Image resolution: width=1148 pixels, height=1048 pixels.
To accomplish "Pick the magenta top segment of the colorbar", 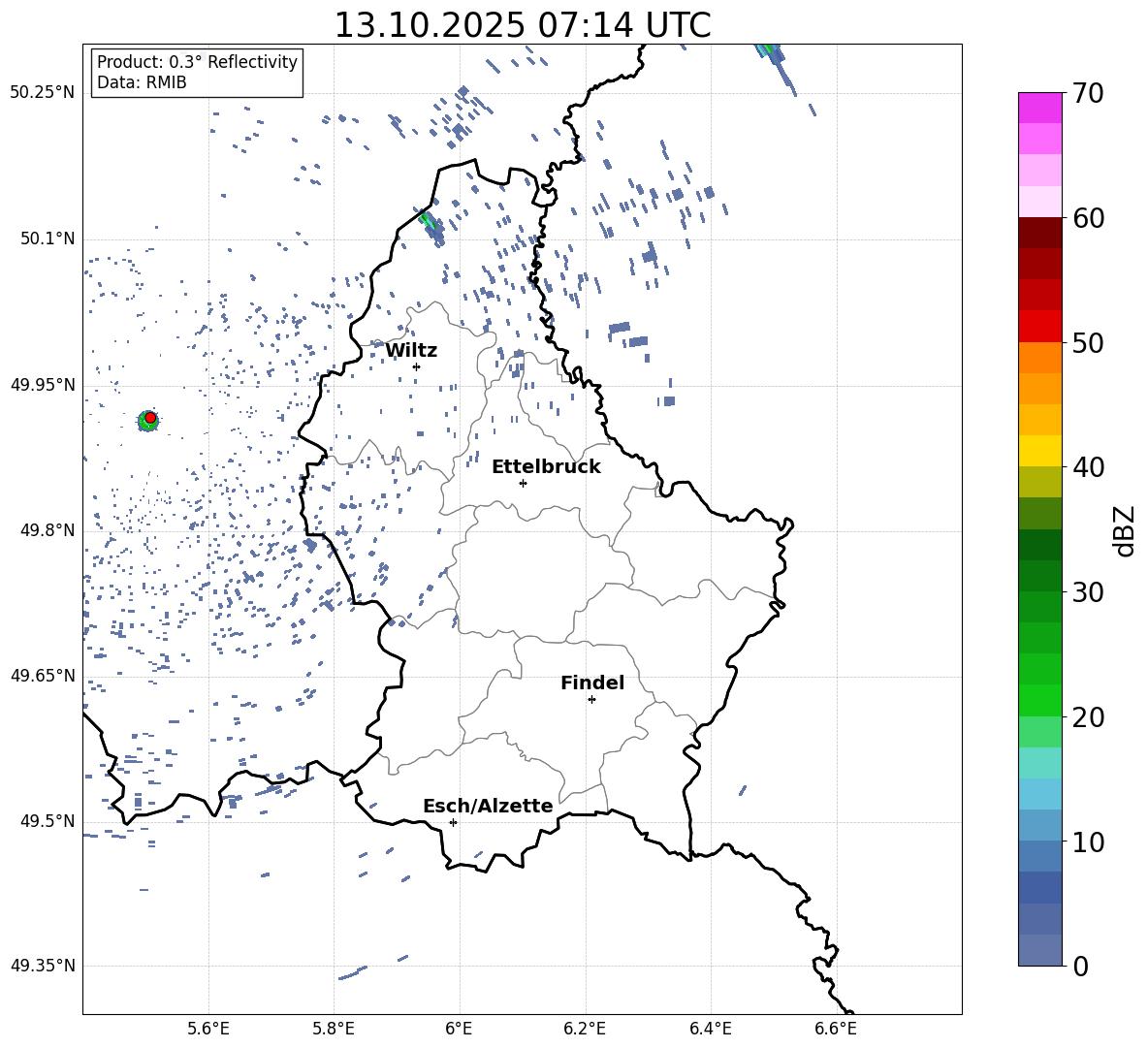I will pos(1040,108).
